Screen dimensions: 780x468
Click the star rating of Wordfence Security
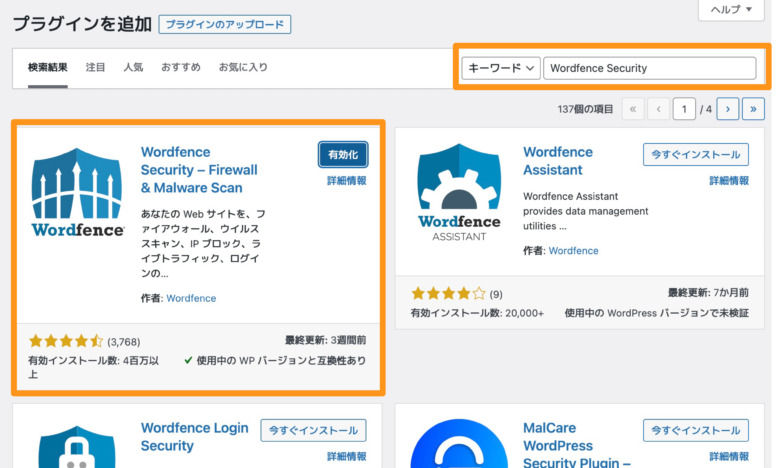pyautogui.click(x=66, y=341)
